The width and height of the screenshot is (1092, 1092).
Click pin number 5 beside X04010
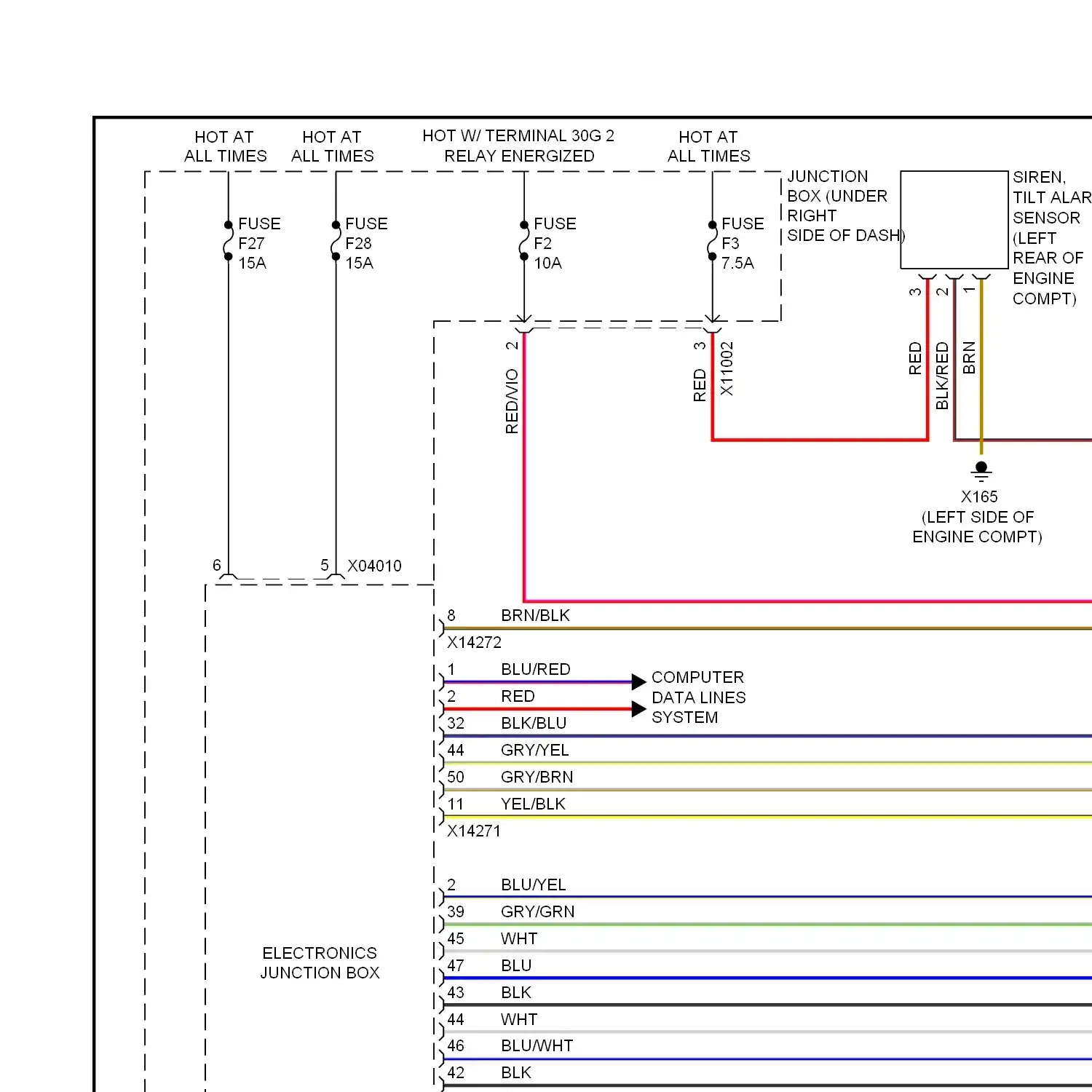[325, 566]
